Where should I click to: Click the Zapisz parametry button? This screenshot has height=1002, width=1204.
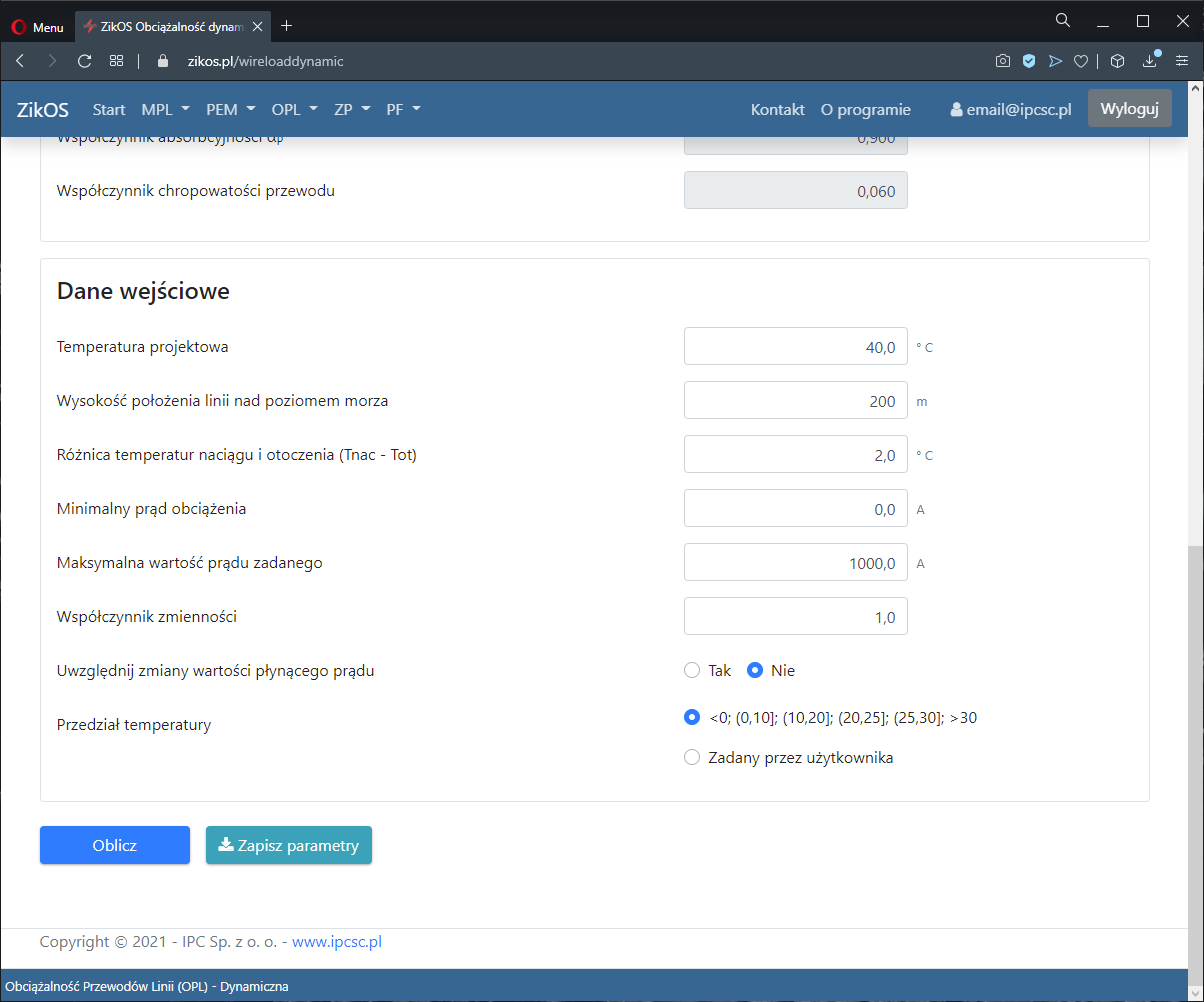pos(289,845)
